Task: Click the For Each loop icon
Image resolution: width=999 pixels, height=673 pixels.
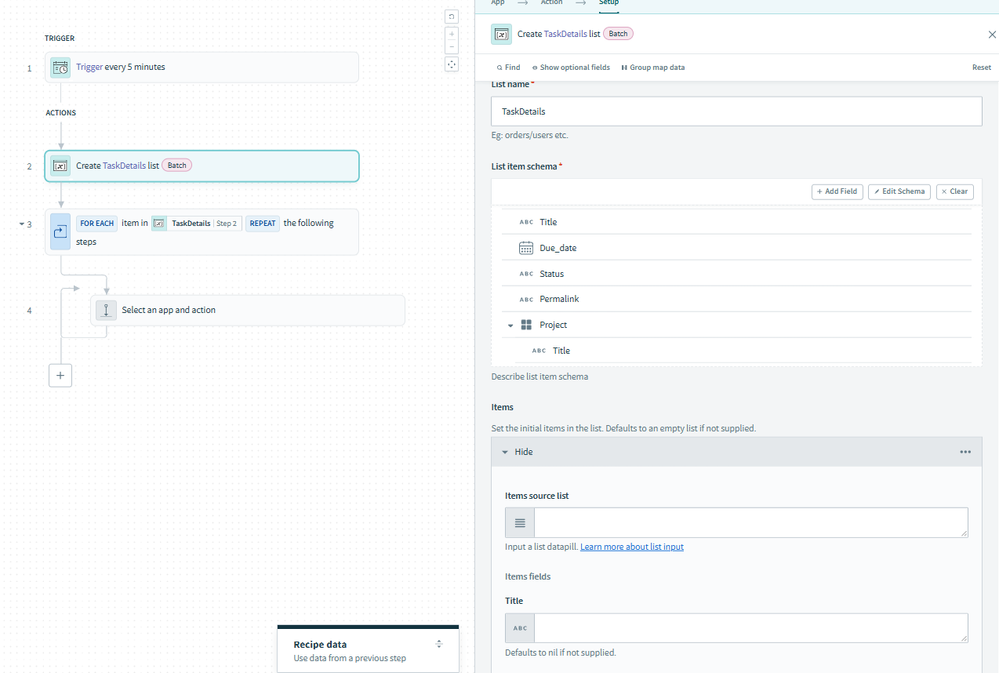Action: (60, 231)
